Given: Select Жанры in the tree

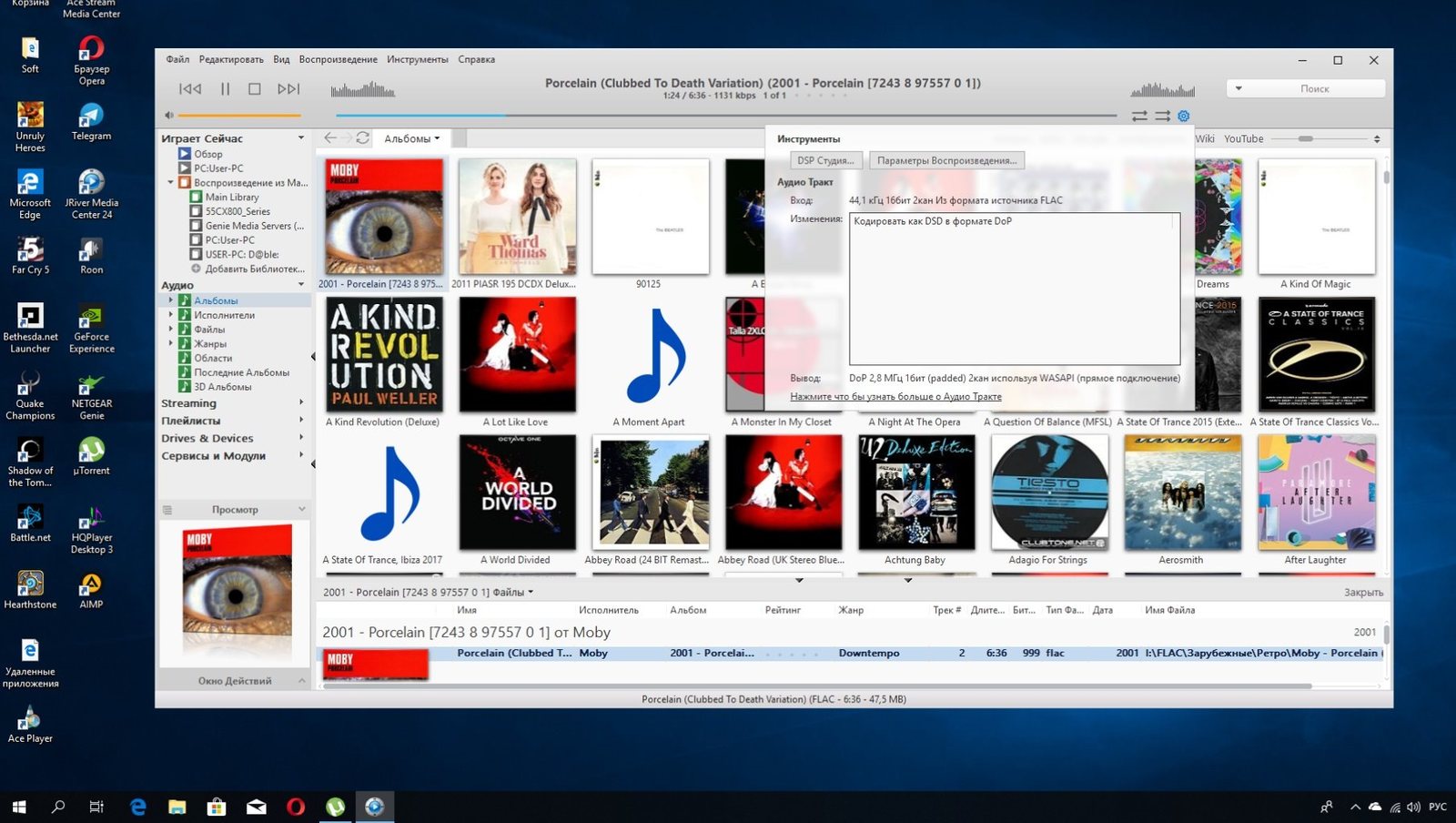Looking at the screenshot, I should point(209,343).
